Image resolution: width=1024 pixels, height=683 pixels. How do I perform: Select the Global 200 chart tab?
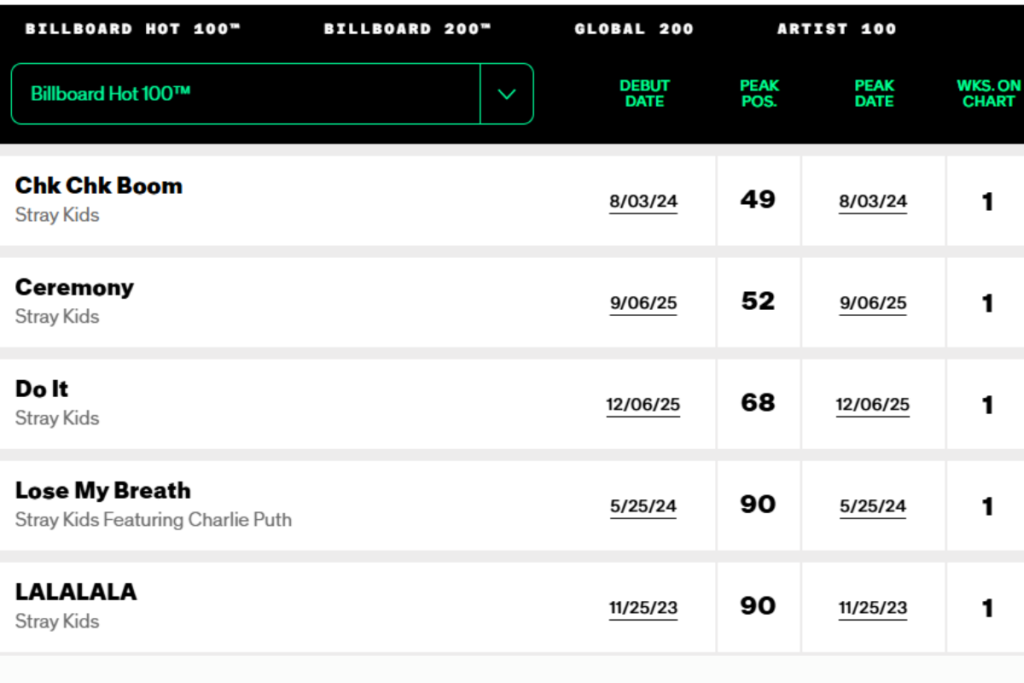pyautogui.click(x=634, y=28)
